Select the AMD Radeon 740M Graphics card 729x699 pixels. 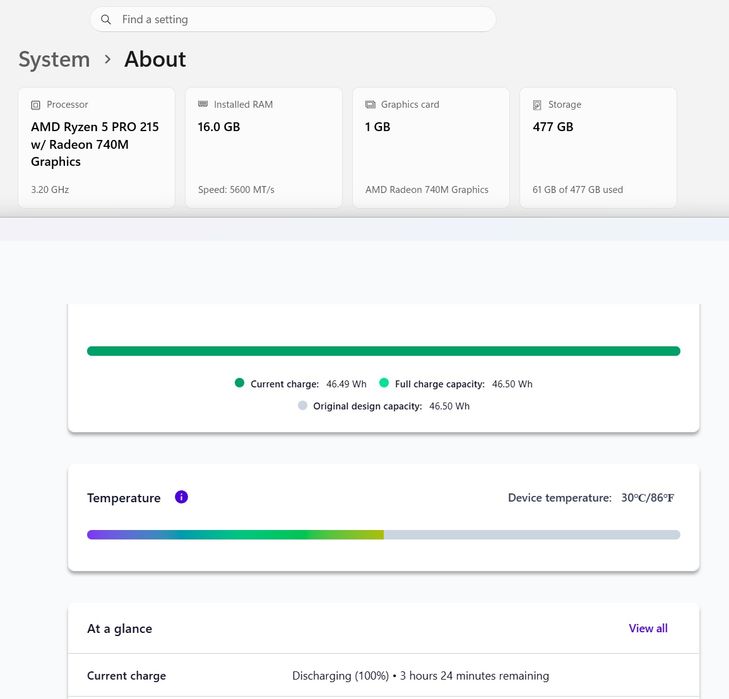point(431,147)
